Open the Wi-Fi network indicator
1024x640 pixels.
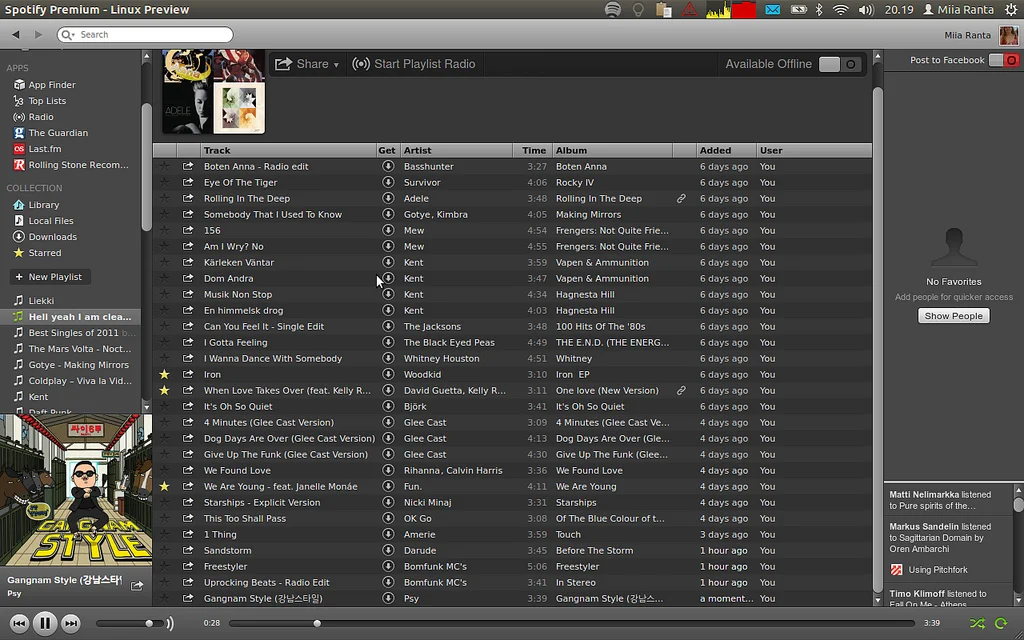pos(841,10)
